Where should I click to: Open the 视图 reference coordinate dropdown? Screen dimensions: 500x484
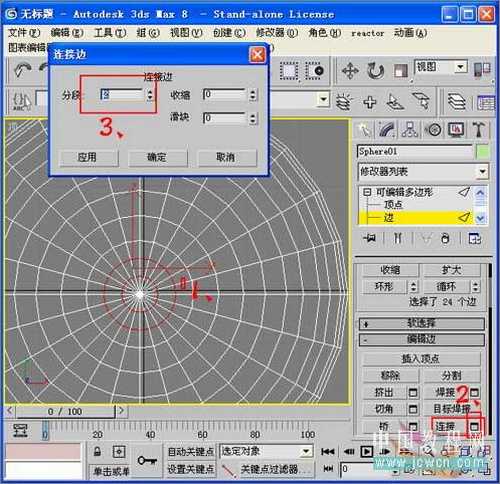click(460, 67)
